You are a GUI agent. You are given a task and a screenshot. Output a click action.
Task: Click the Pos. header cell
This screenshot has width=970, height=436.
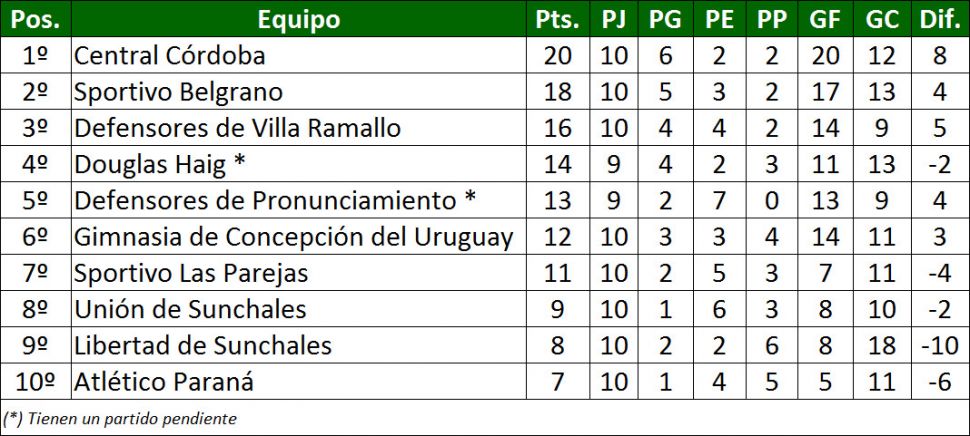[35, 19]
